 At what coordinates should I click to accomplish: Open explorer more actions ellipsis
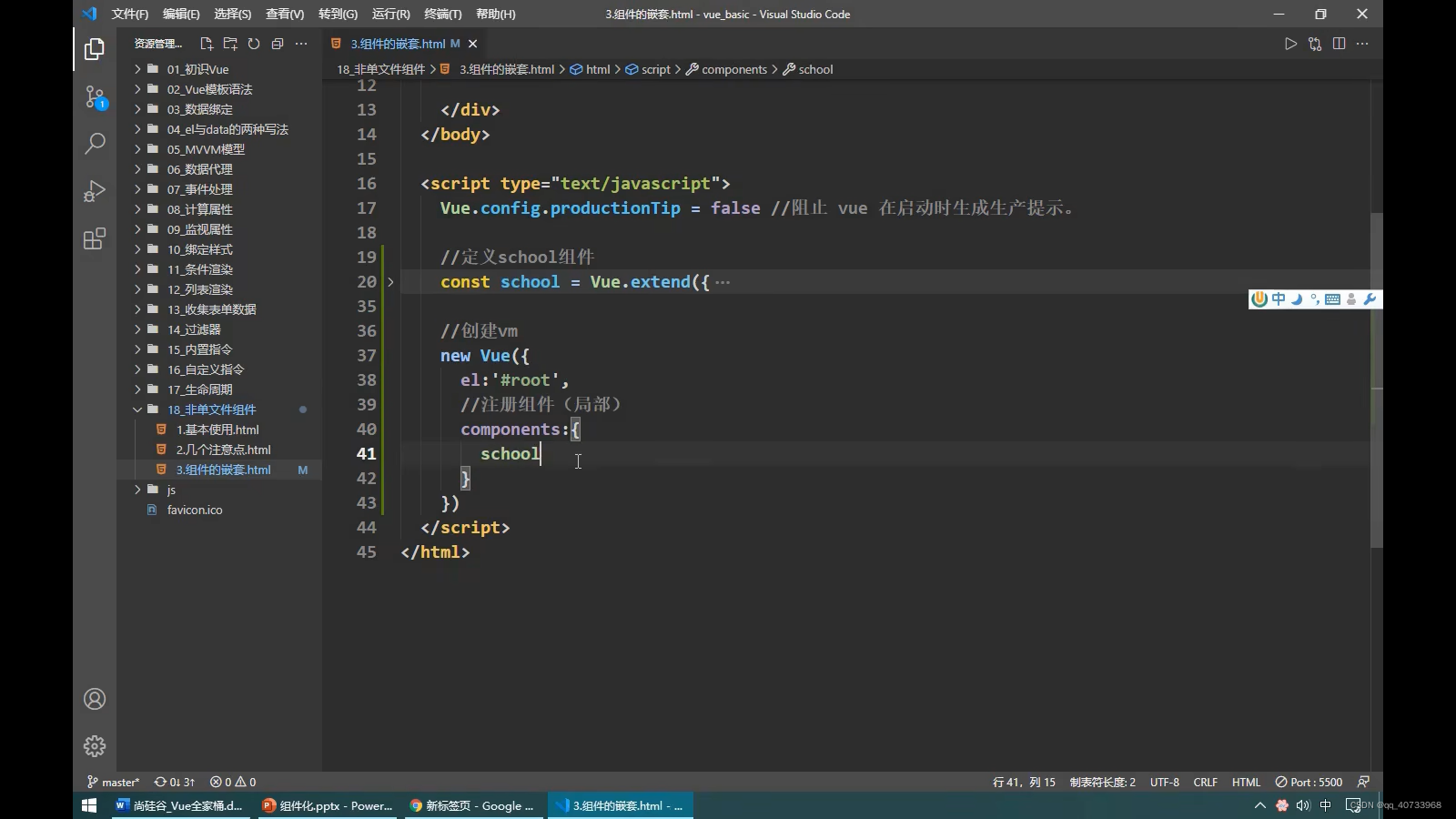pyautogui.click(x=301, y=44)
